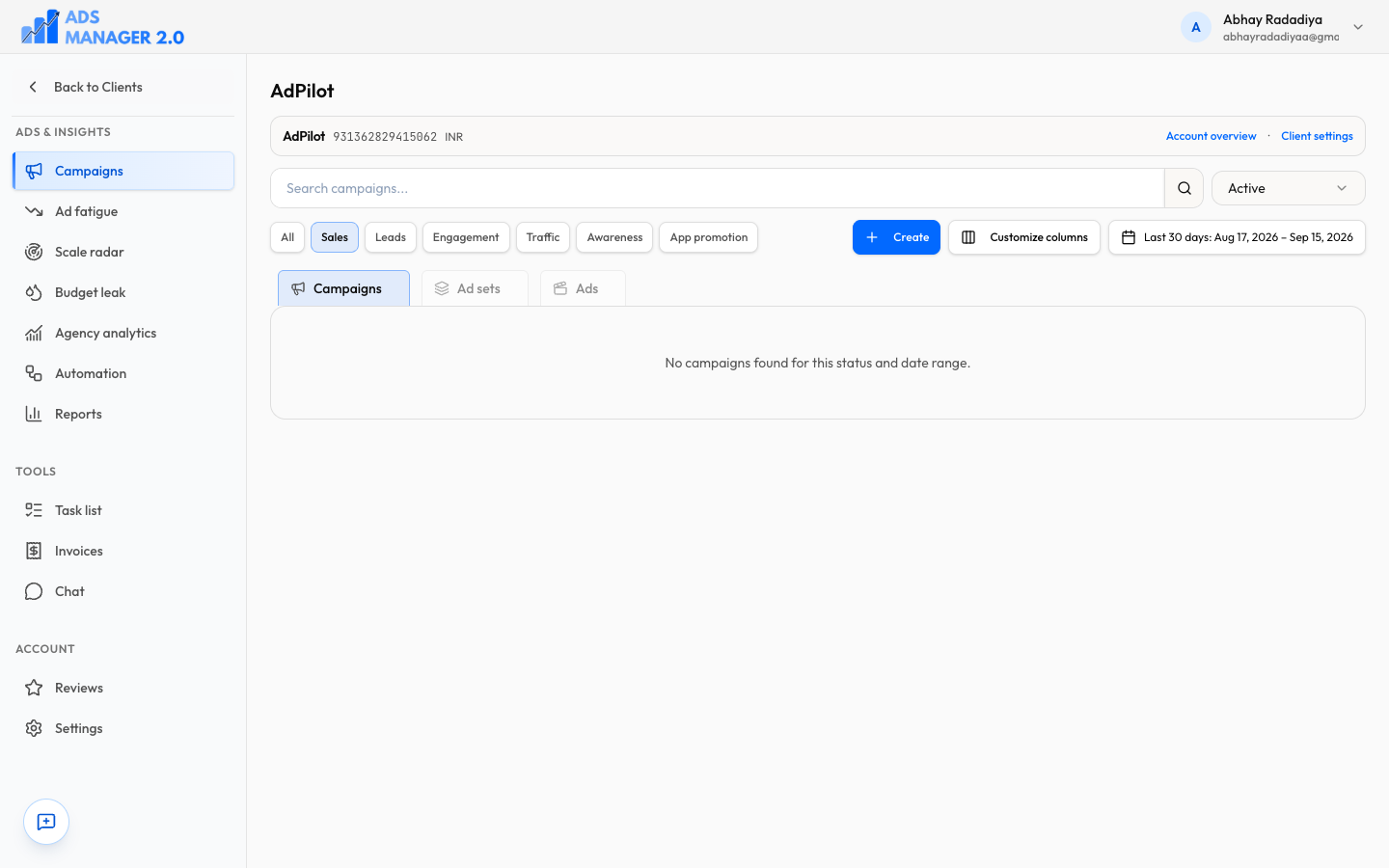
Task: Click the Chat bubble icon
Action: [x=34, y=591]
